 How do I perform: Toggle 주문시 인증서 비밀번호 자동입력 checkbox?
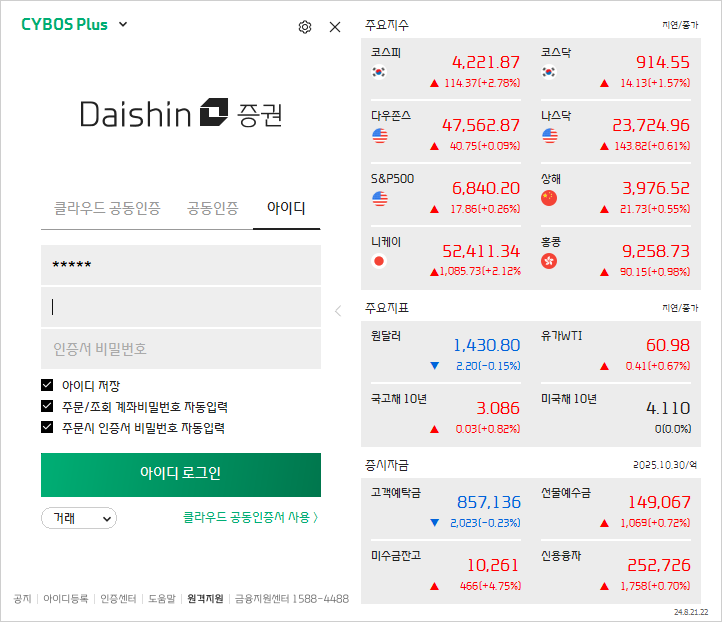(x=47, y=427)
